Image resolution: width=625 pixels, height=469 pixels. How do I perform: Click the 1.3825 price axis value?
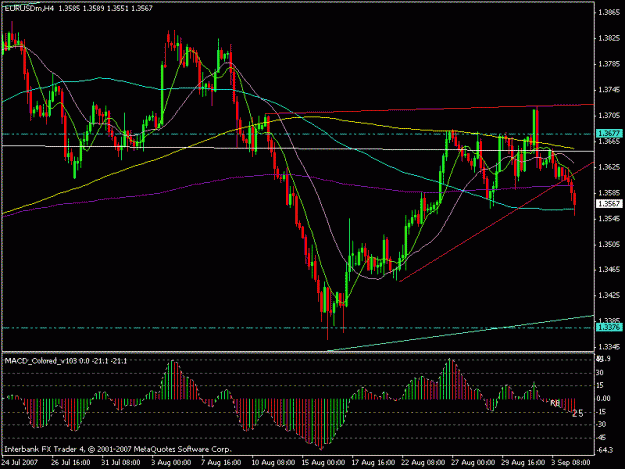(x=609, y=38)
